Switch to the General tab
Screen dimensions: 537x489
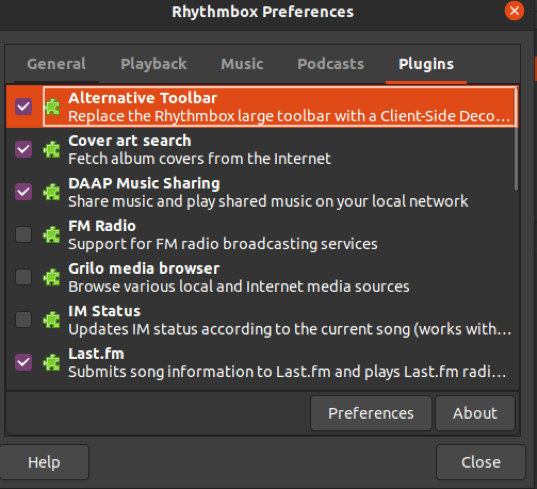point(57,64)
